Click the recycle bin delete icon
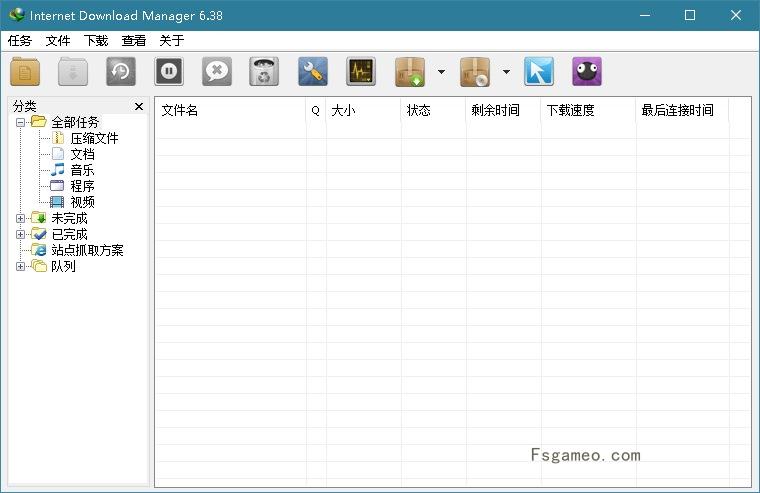760x493 pixels. [264, 72]
